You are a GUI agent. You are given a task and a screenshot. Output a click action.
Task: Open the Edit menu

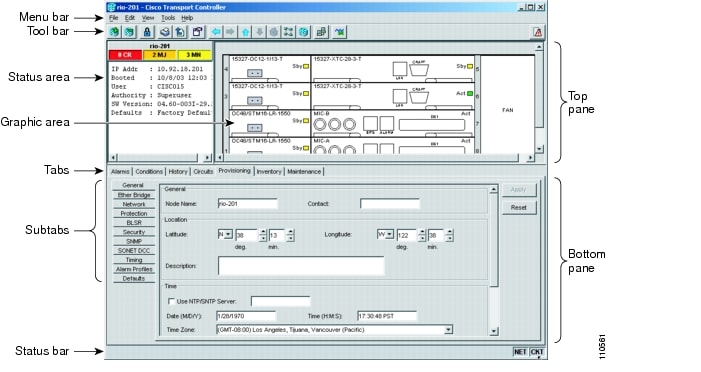click(130, 18)
